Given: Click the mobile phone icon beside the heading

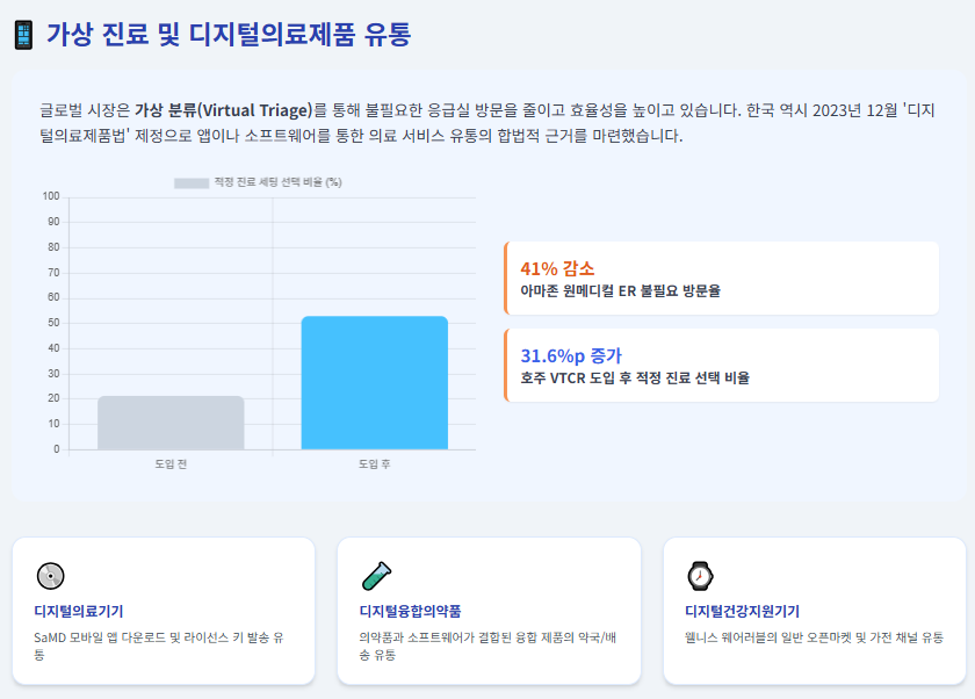Looking at the screenshot, I should pyautogui.click(x=24, y=35).
